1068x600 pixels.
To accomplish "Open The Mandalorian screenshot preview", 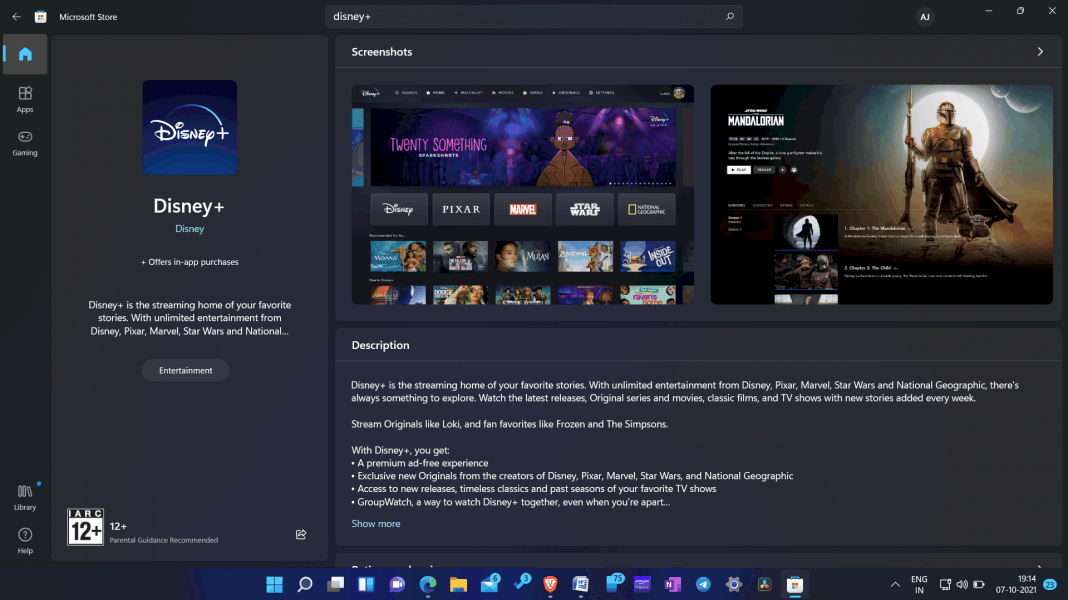I will [881, 194].
